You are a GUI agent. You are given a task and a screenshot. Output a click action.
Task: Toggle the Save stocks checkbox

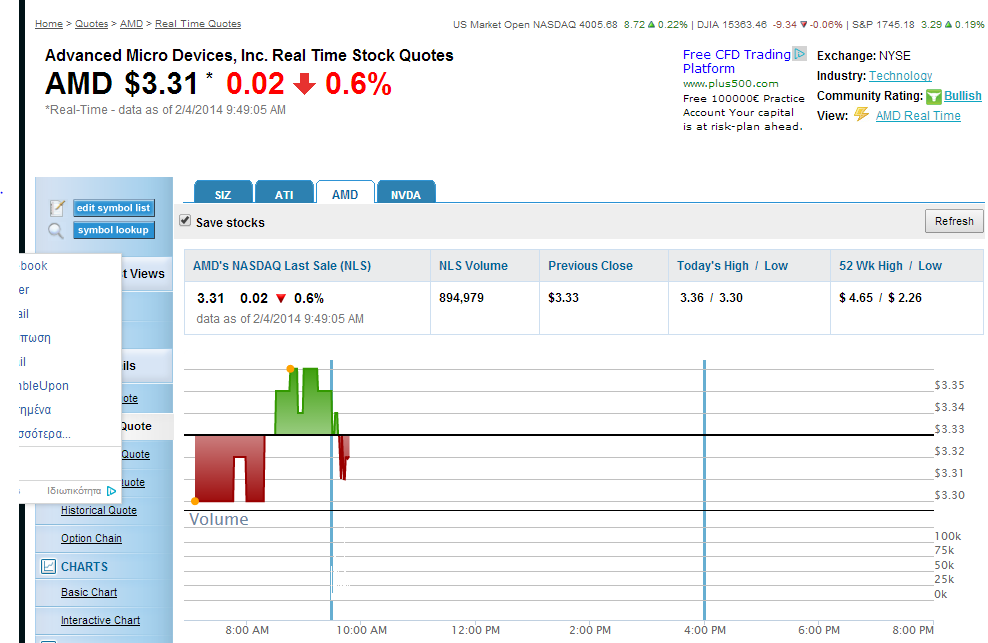coord(185,221)
